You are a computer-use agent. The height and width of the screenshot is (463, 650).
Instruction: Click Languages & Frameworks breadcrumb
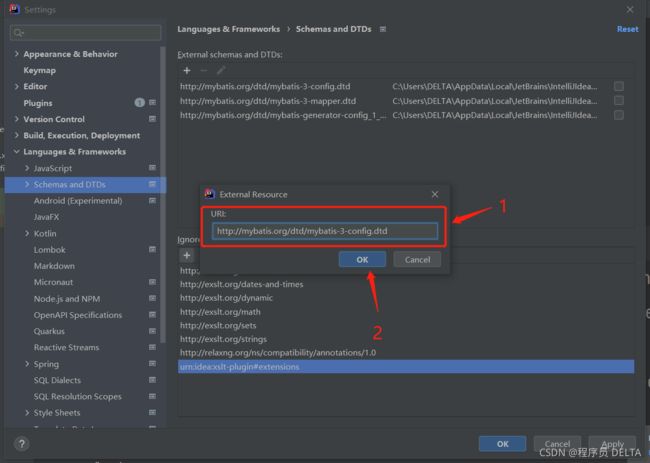[228, 29]
